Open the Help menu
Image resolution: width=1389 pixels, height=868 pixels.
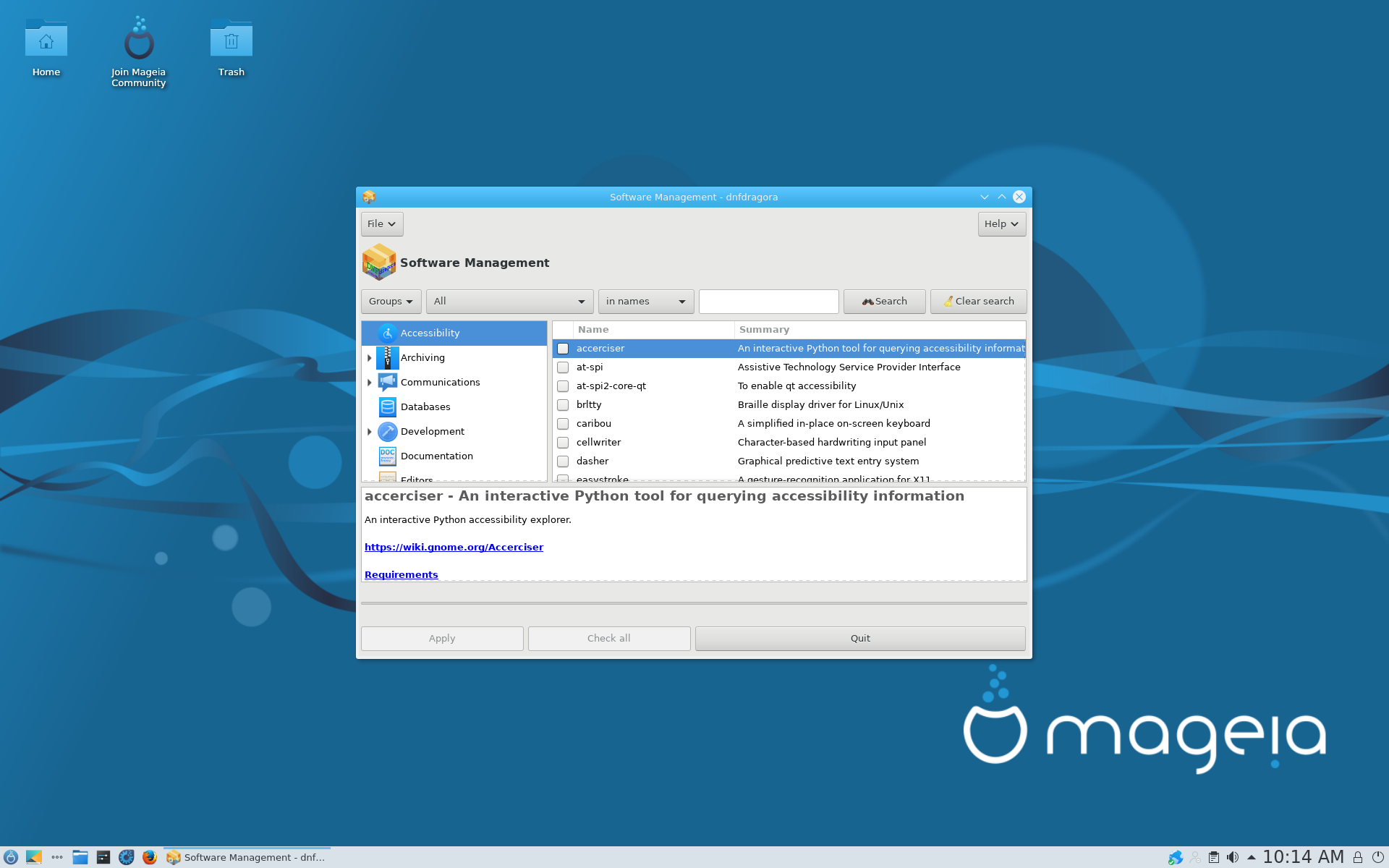point(1002,224)
